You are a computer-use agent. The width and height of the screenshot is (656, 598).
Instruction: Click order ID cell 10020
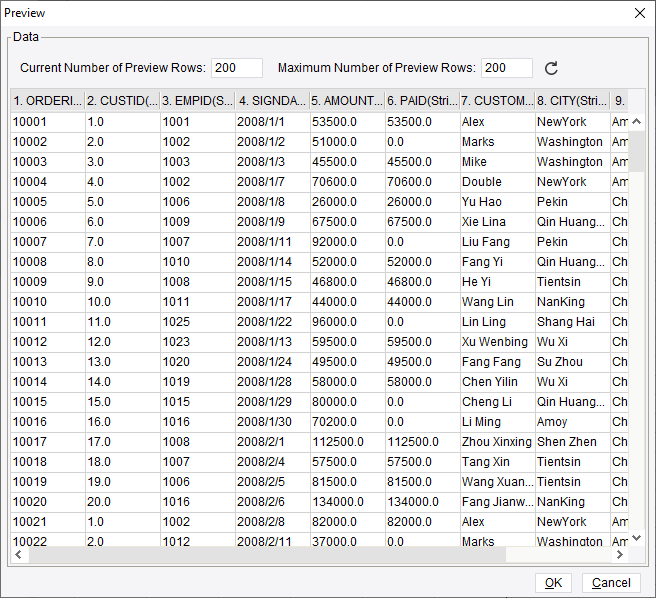click(x=48, y=502)
